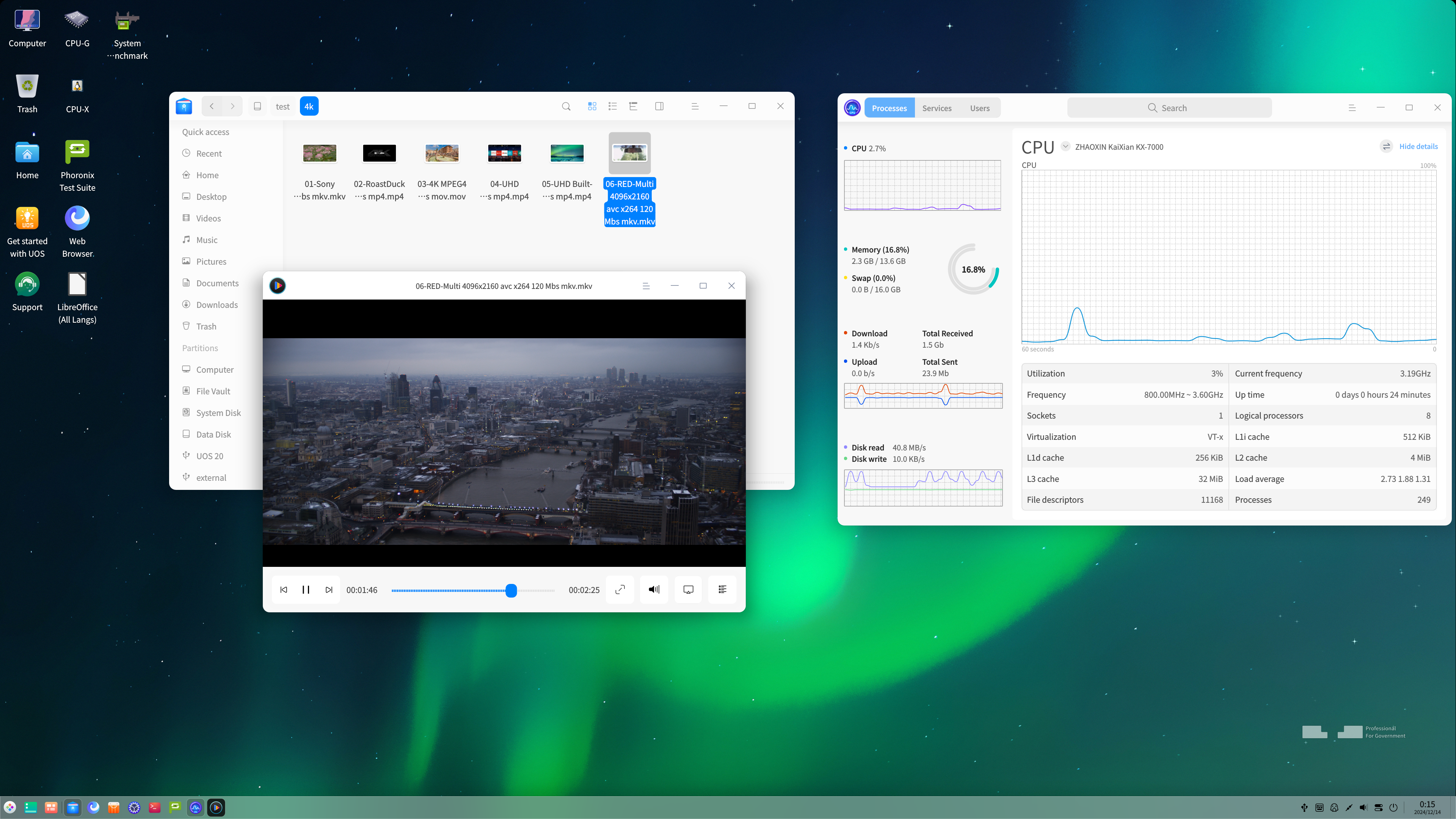The height and width of the screenshot is (819, 1456).
Task: Expand the CPU dropdown chevron
Action: tap(1065, 146)
